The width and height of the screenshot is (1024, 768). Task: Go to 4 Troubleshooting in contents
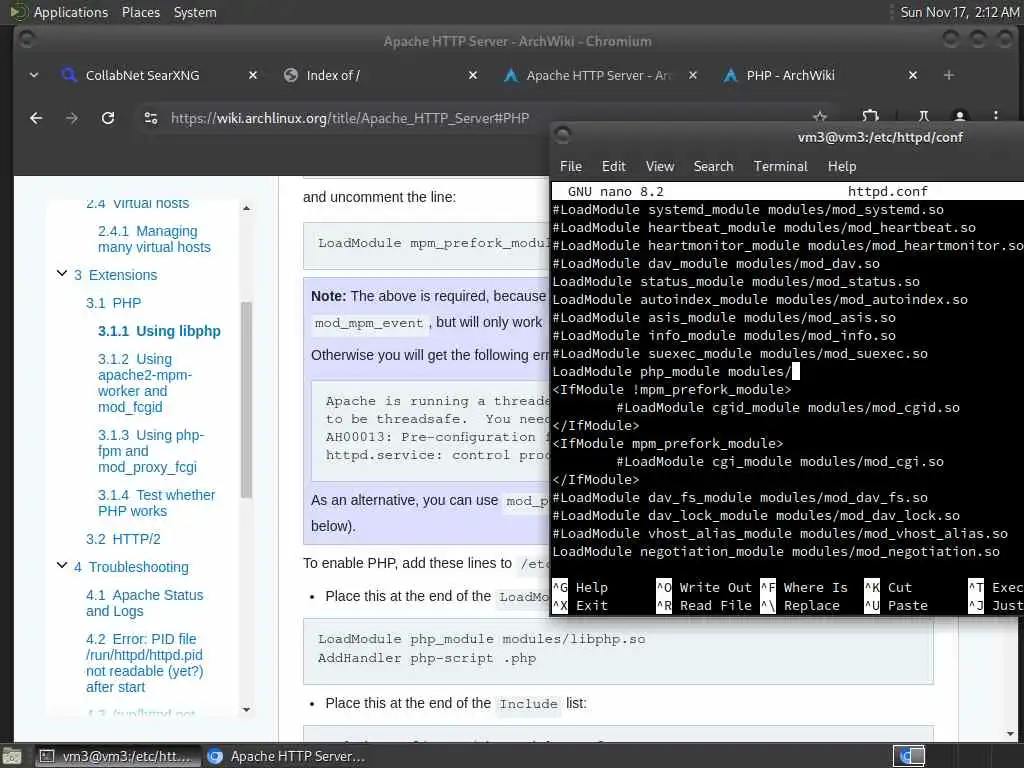click(131, 567)
